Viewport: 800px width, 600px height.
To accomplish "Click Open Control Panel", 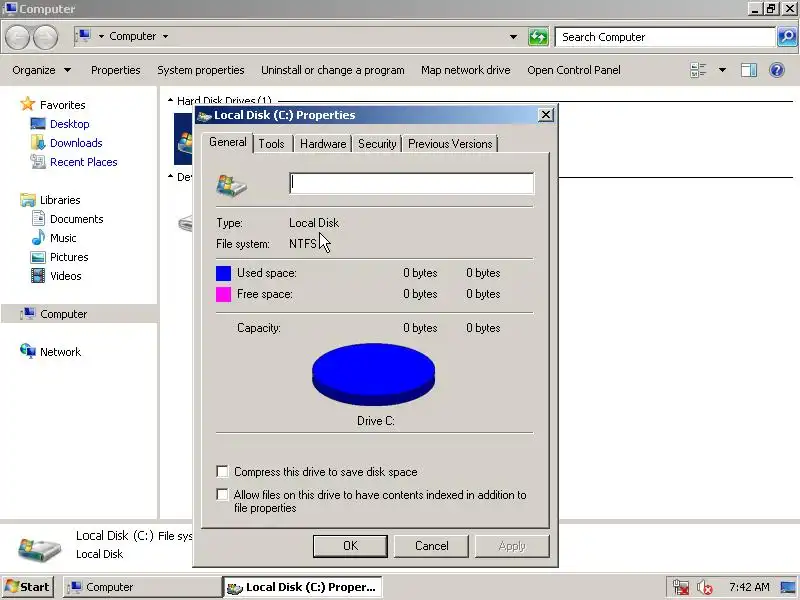I will [574, 70].
